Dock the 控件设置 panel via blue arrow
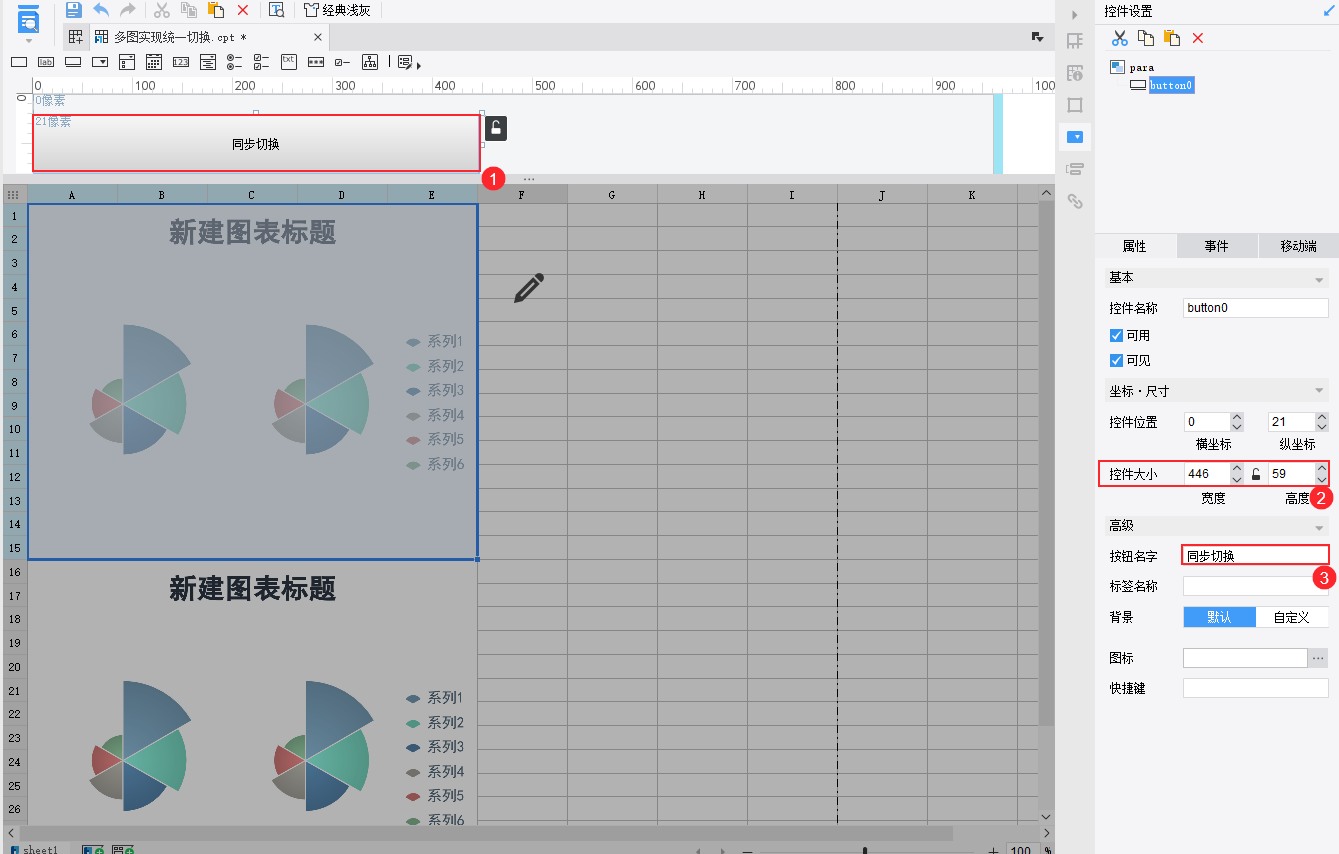Image resolution: width=1339 pixels, height=854 pixels. click(x=1329, y=11)
